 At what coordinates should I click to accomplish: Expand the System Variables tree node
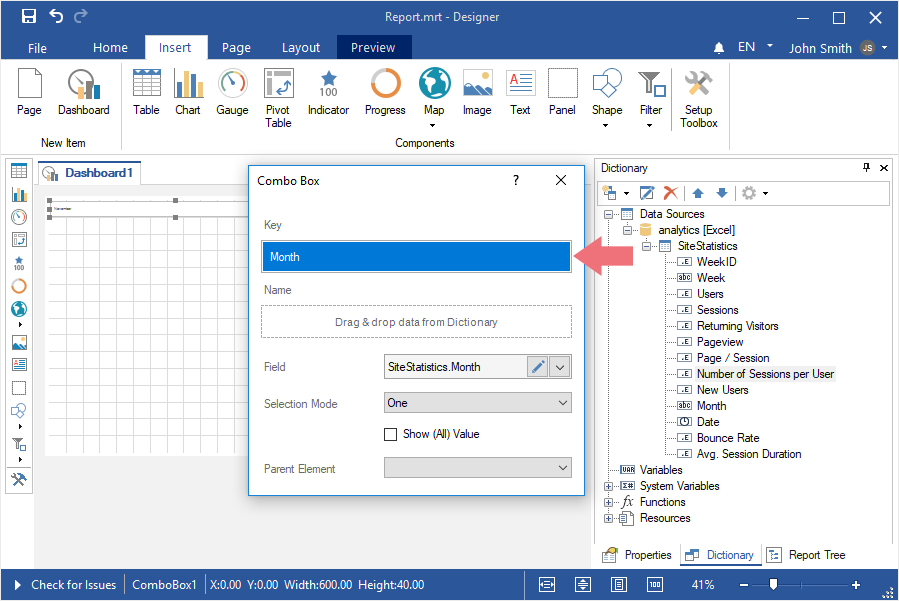pos(608,486)
